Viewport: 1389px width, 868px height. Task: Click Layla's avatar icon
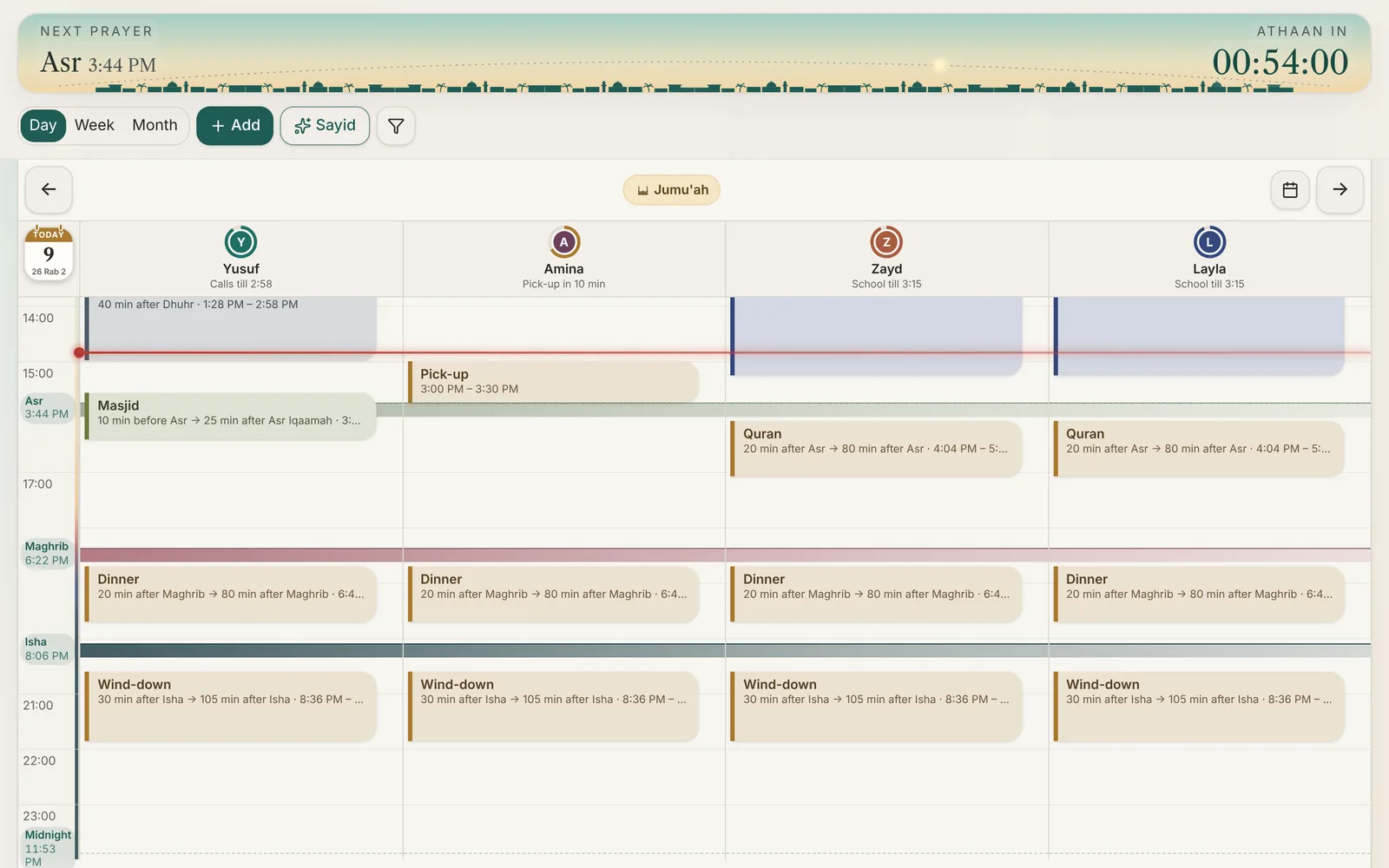tap(1209, 242)
